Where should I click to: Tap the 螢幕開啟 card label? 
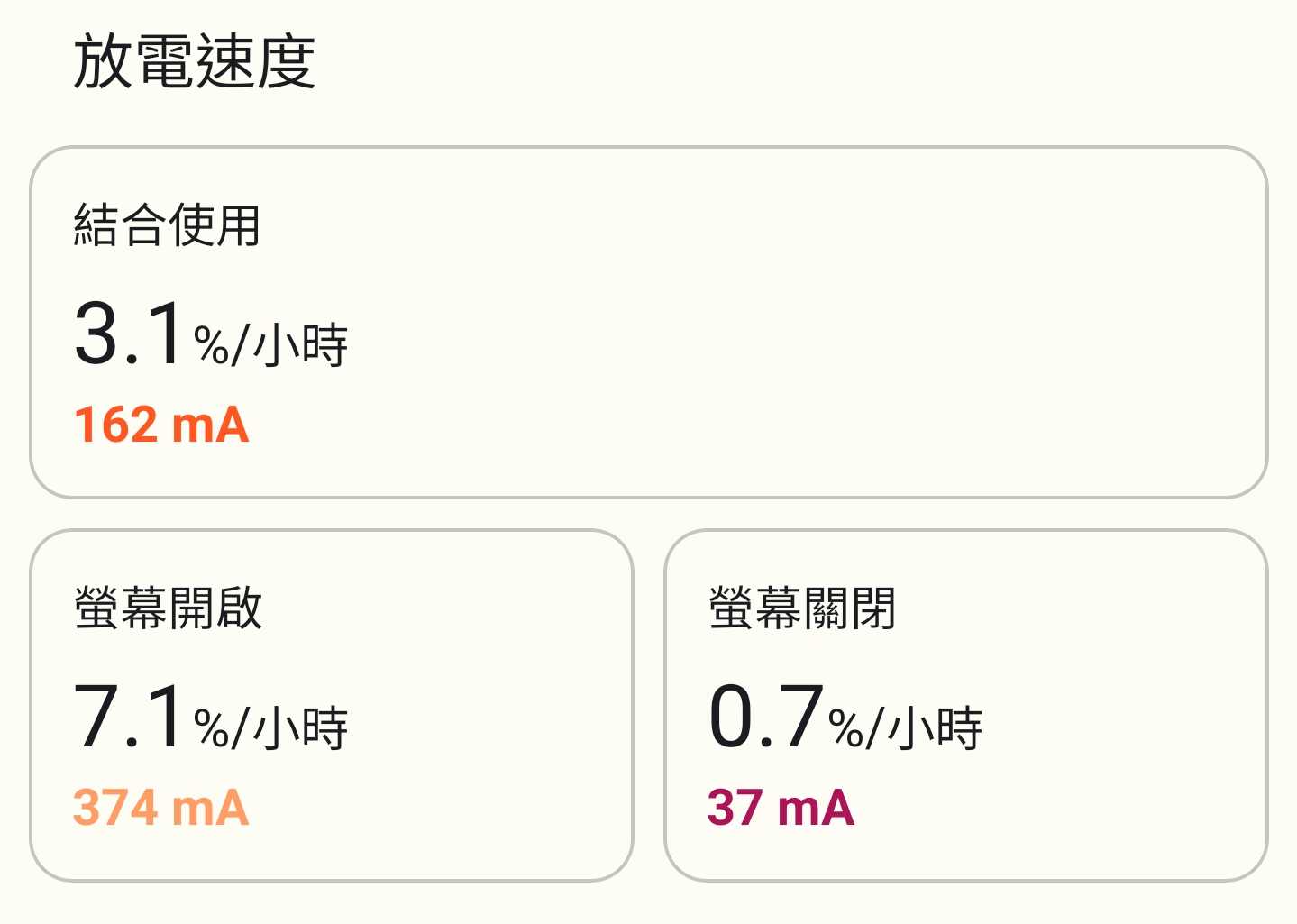pyautogui.click(x=168, y=608)
